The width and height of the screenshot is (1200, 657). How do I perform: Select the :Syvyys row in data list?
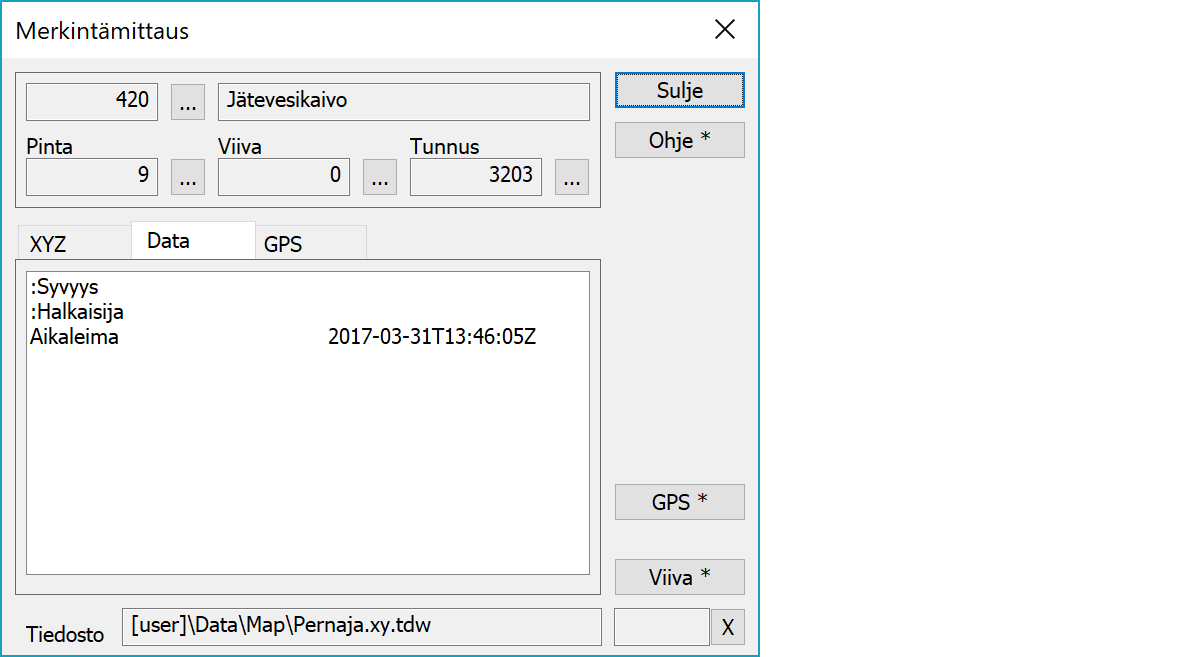(x=65, y=288)
